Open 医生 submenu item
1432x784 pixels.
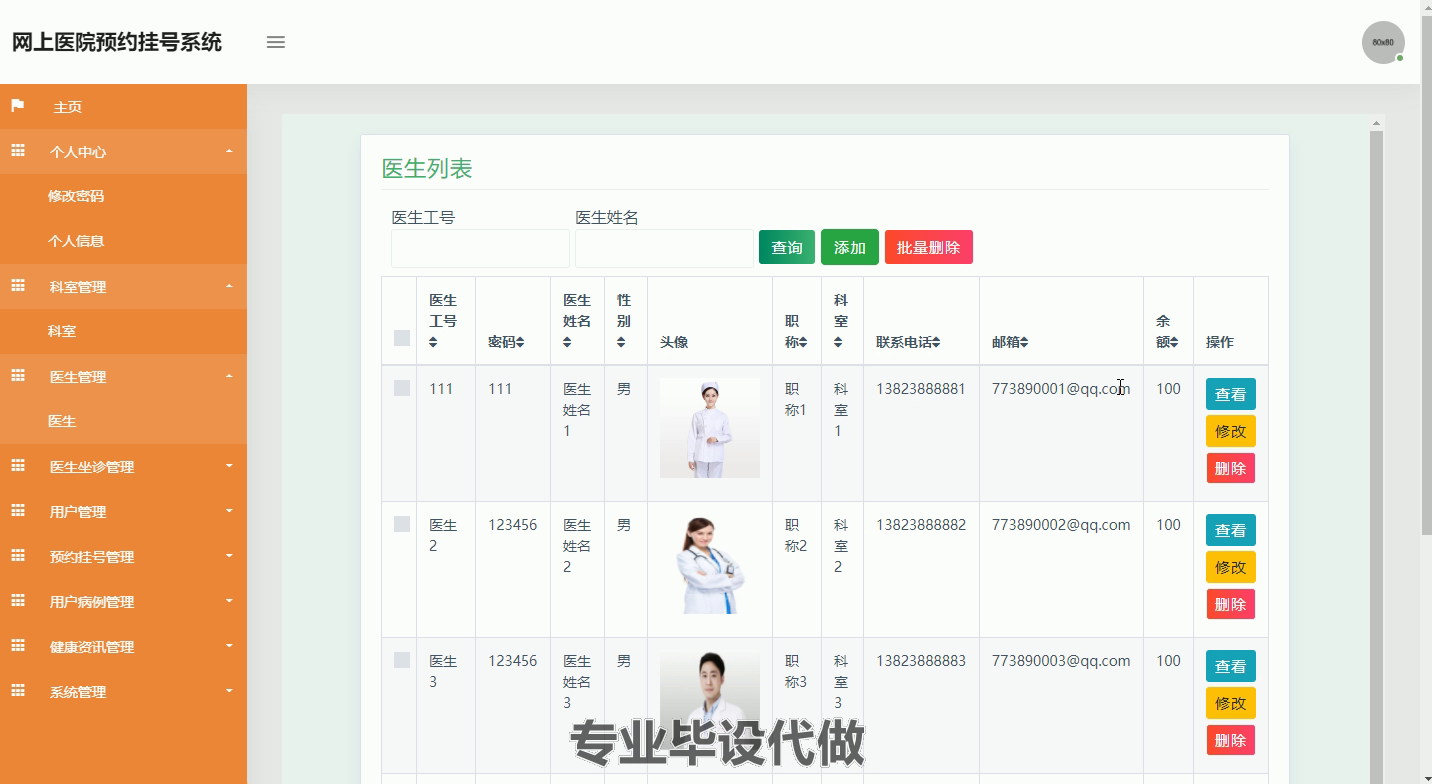[62, 421]
